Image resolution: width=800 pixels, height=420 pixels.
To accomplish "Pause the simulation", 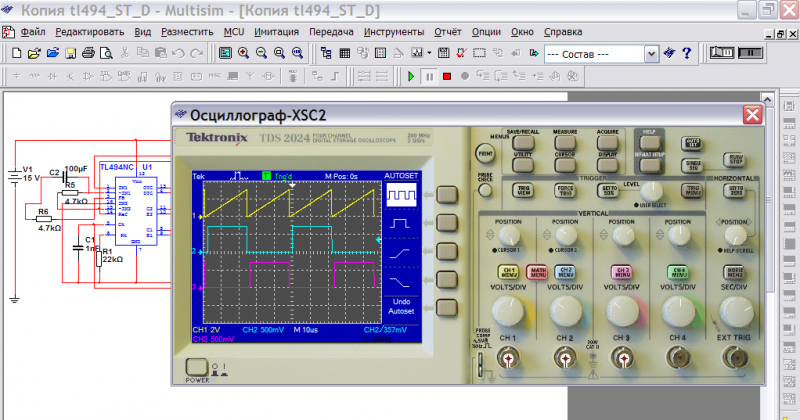I will click(430, 77).
